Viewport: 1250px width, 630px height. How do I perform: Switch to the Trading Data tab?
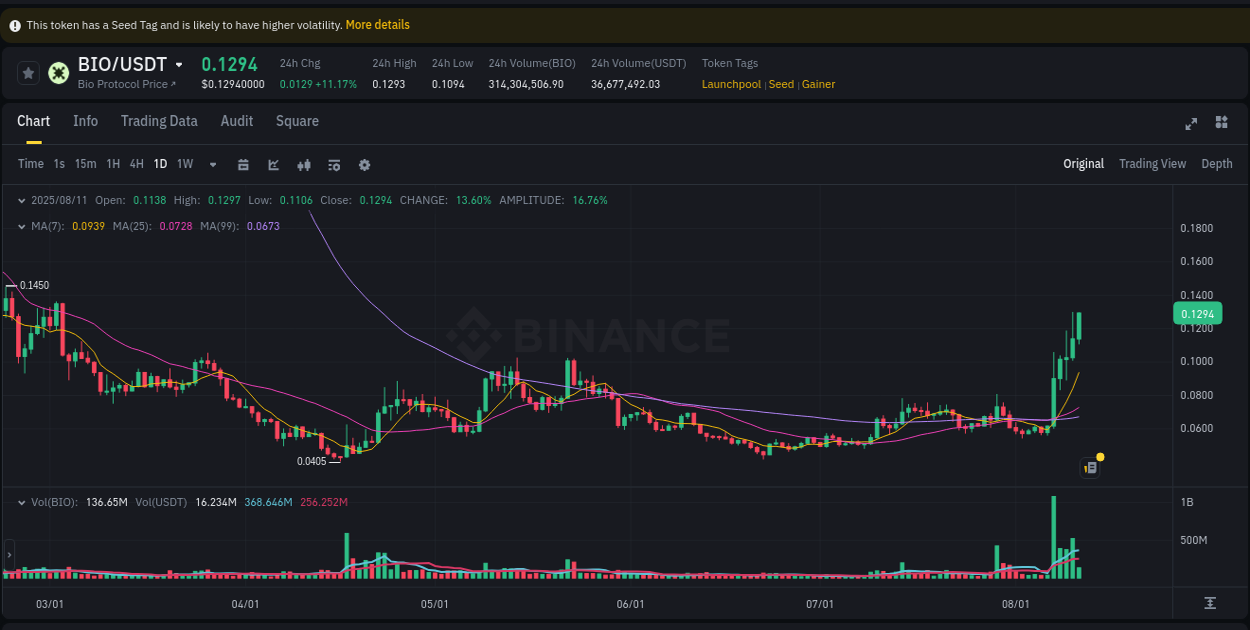pos(159,121)
